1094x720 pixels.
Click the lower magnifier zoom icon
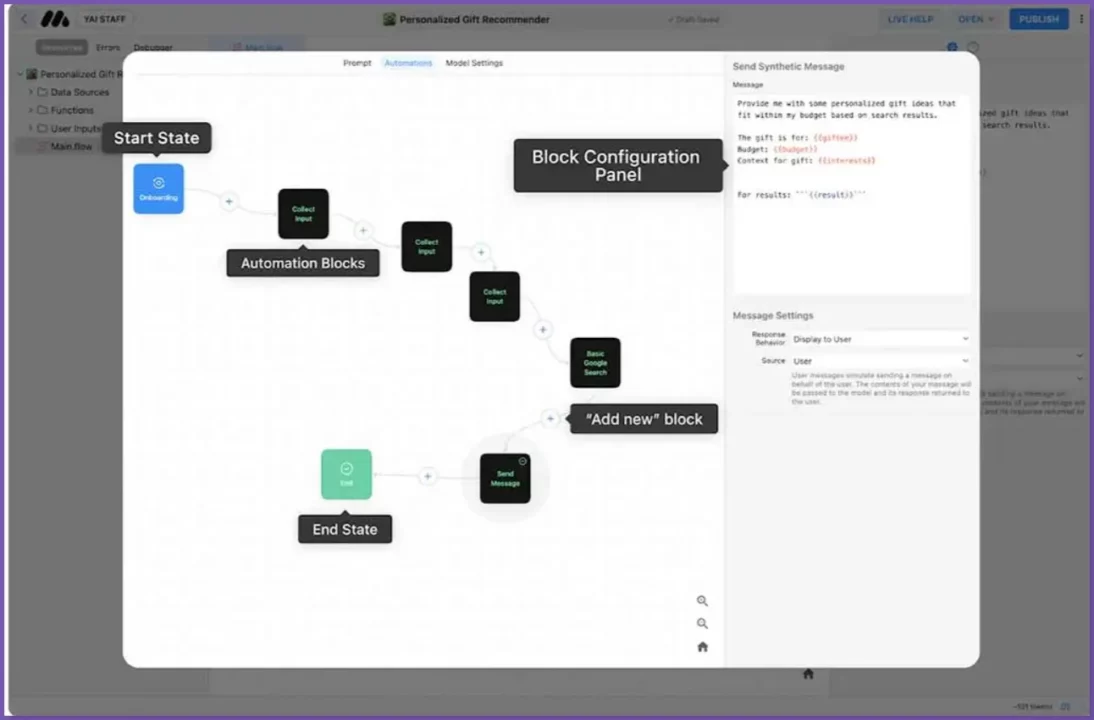click(702, 624)
